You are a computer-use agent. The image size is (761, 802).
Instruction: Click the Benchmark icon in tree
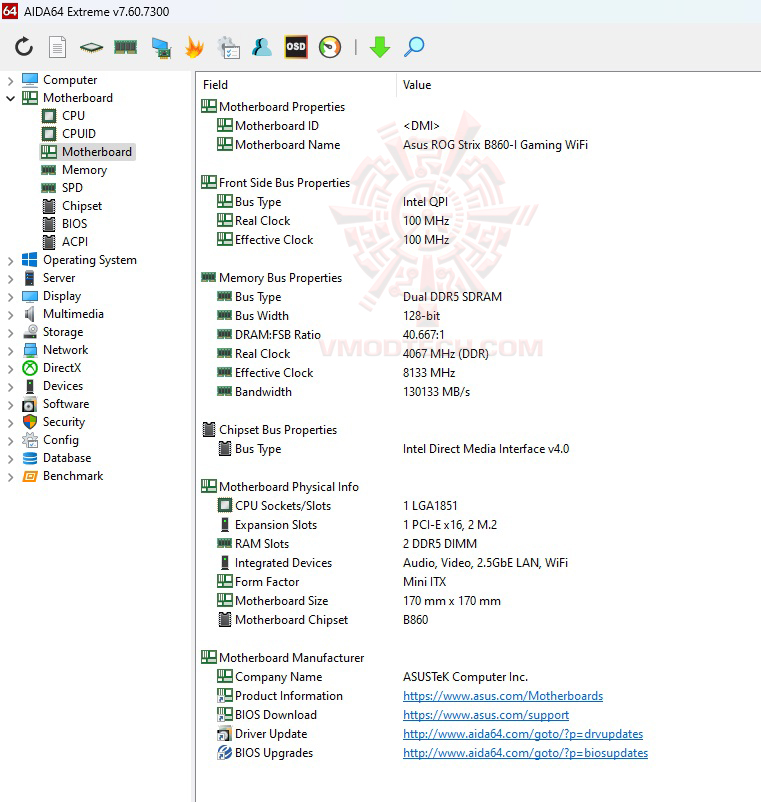pos(30,476)
